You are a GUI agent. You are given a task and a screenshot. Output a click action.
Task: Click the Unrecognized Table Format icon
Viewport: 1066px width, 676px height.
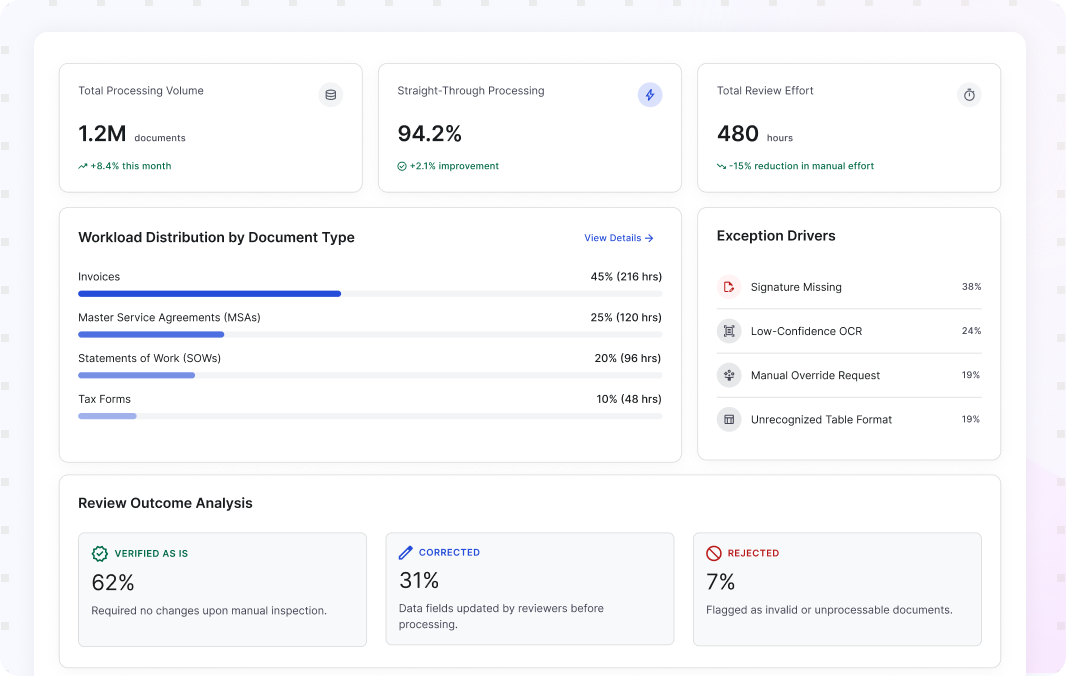click(x=729, y=420)
